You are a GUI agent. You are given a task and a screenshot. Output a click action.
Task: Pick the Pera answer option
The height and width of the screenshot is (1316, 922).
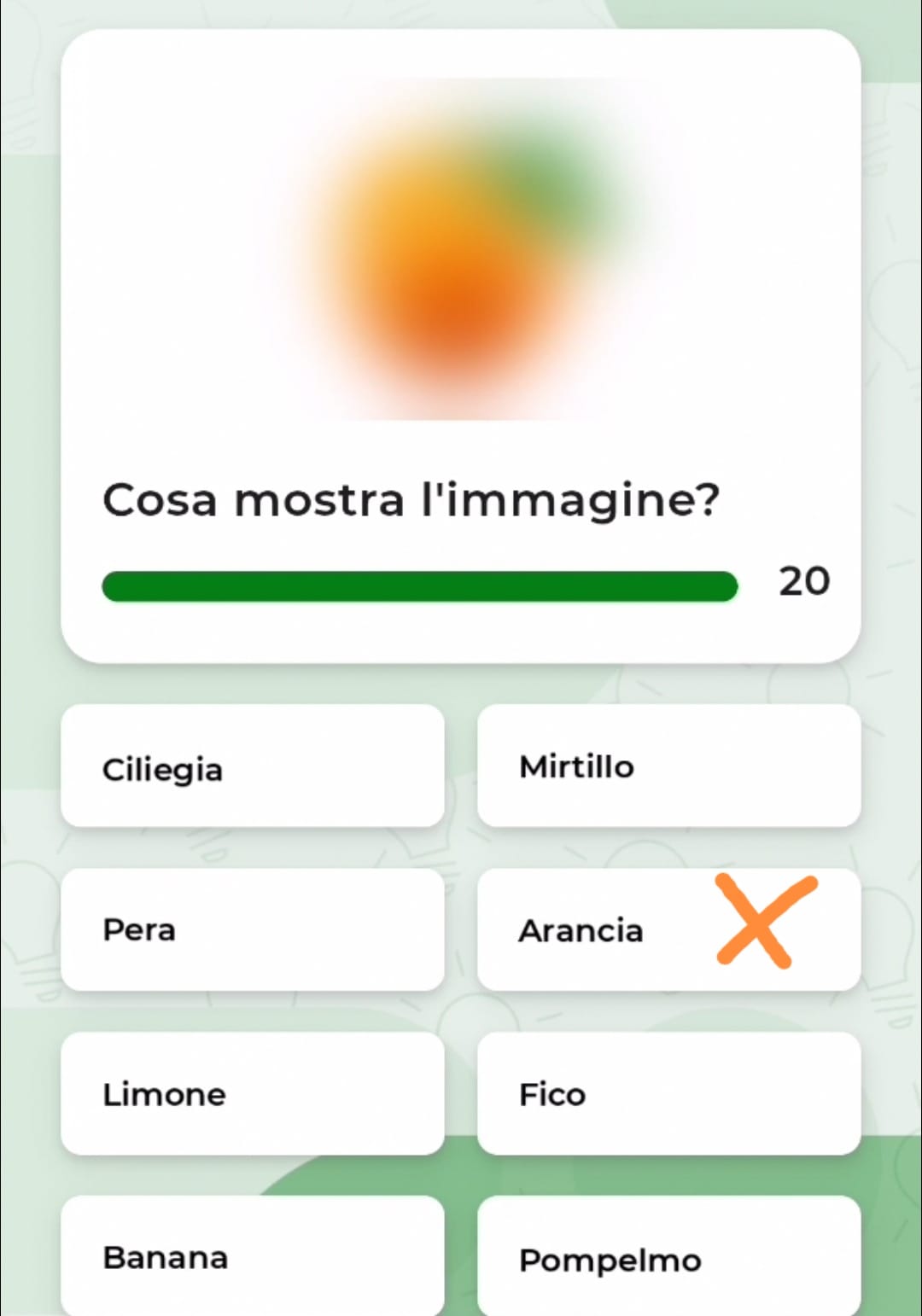[x=253, y=929]
